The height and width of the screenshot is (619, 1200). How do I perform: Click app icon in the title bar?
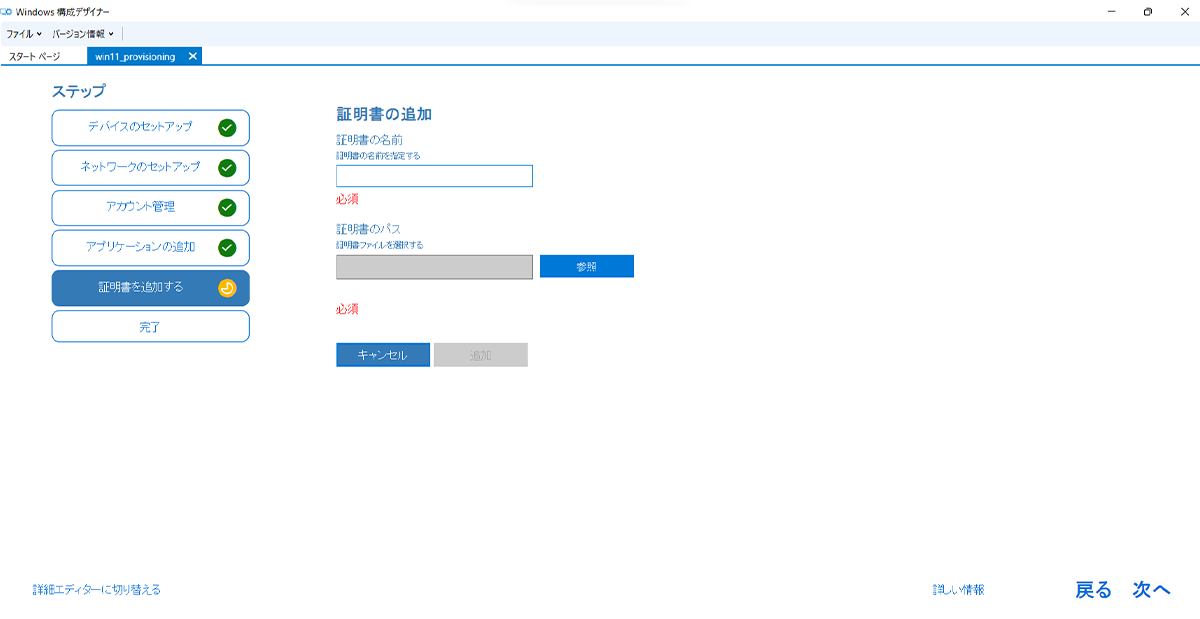10,10
